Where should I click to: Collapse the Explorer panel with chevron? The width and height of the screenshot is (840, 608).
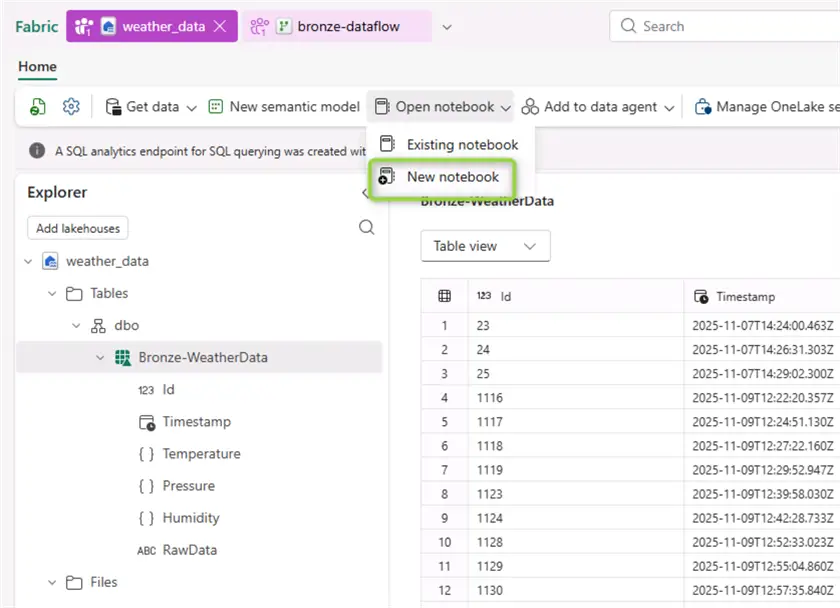(x=365, y=193)
